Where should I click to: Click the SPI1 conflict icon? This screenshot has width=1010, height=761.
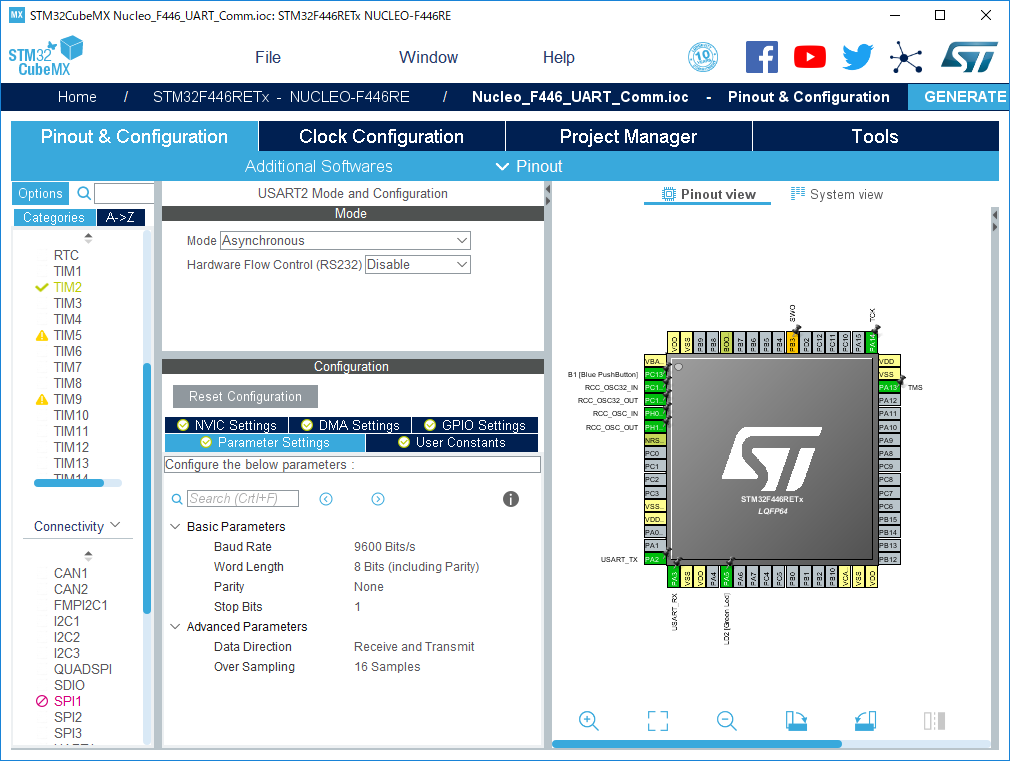click(42, 701)
